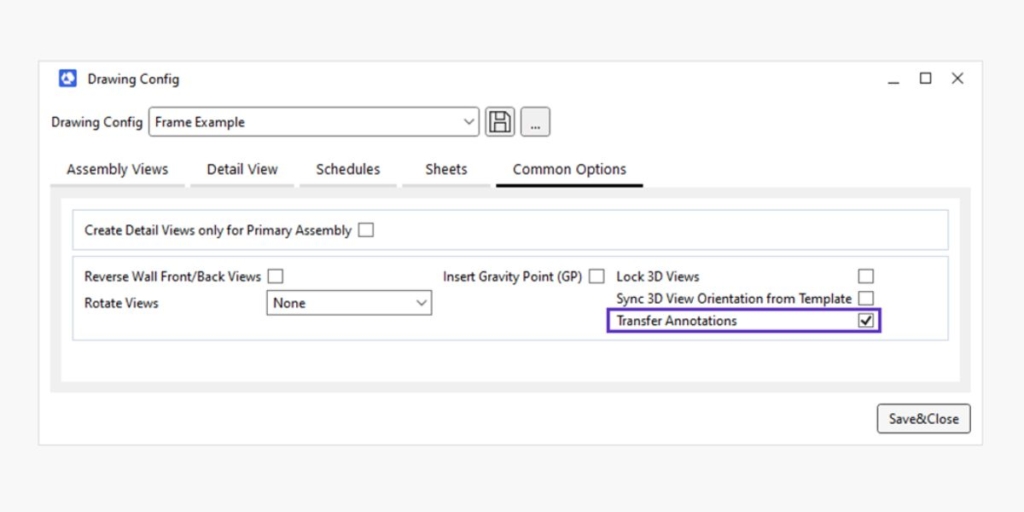
Task: Open the Detail View tab
Action: (242, 170)
